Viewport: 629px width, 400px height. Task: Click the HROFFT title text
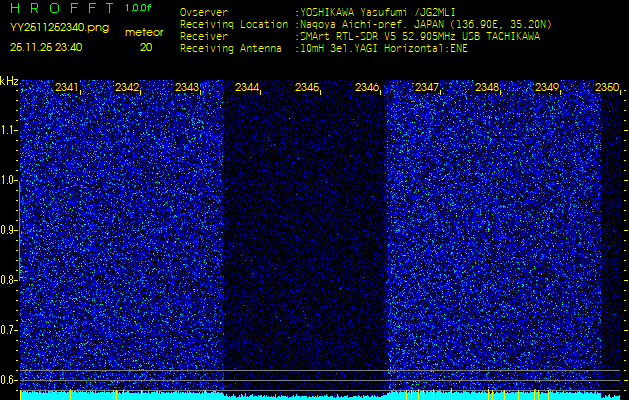pyautogui.click(x=62, y=8)
